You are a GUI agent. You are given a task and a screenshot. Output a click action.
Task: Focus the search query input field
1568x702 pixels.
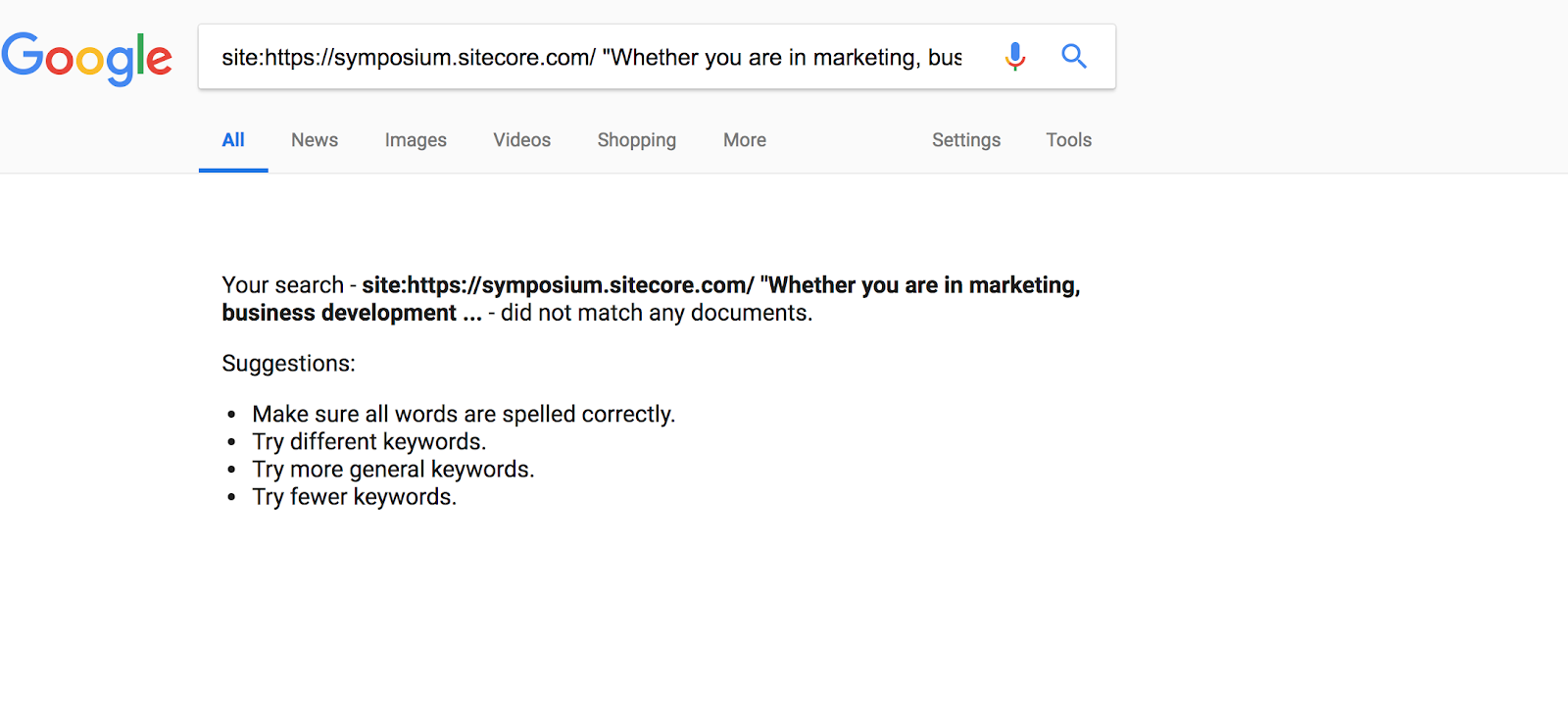(x=591, y=58)
